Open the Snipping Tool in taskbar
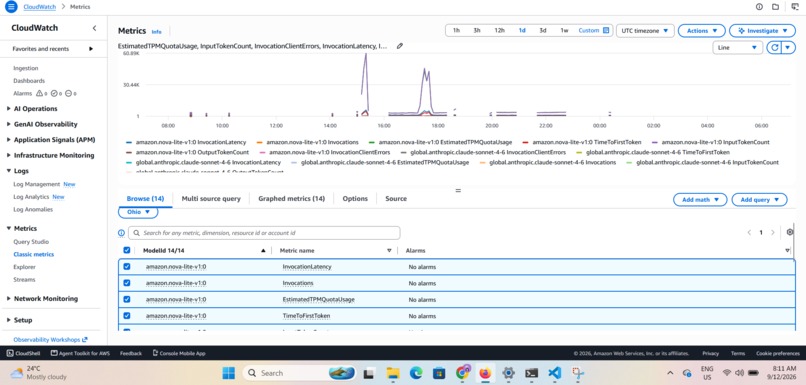Viewport: 806px width, 385px height. click(578, 373)
